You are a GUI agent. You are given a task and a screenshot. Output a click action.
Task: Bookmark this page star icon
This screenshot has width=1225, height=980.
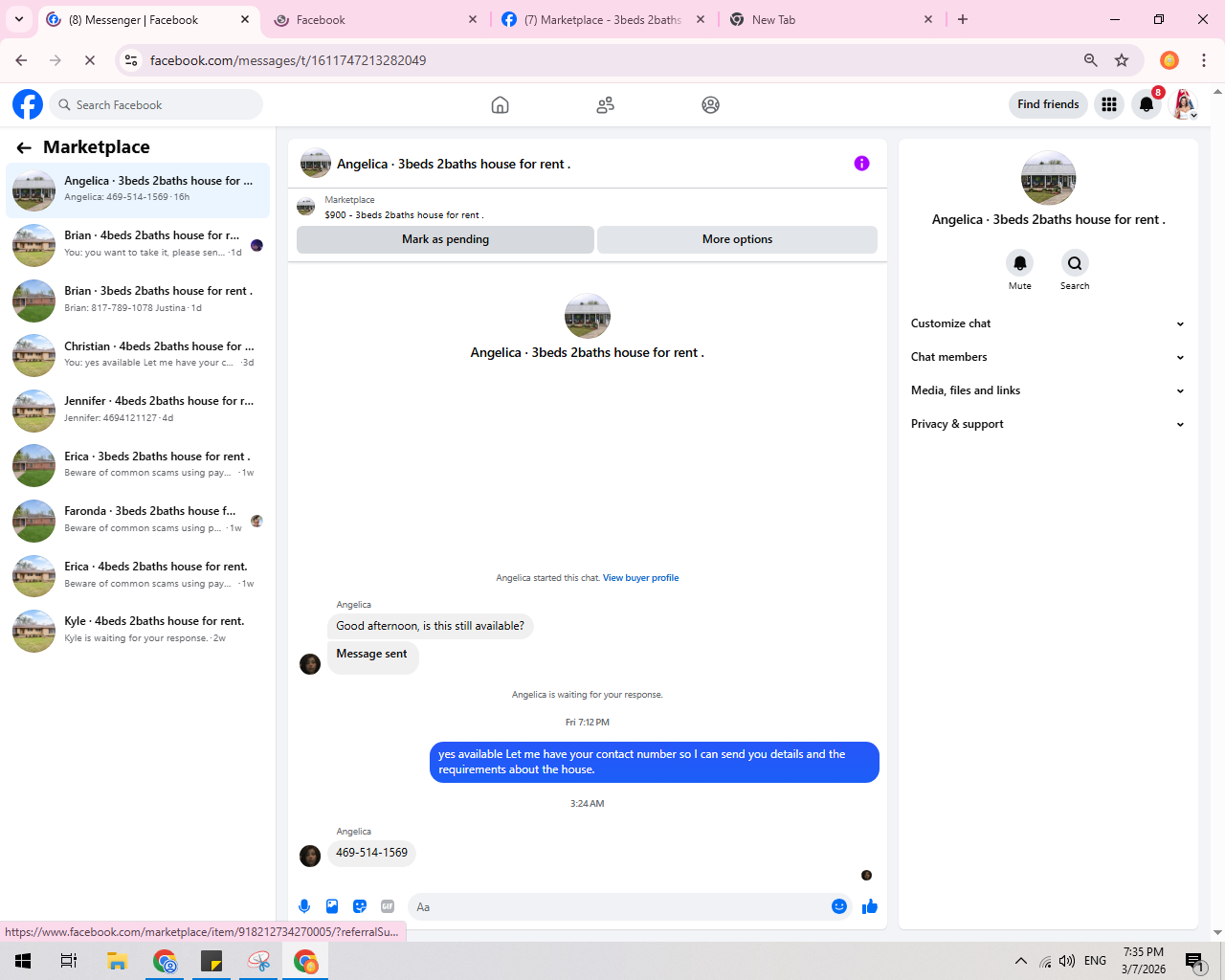[1122, 60]
